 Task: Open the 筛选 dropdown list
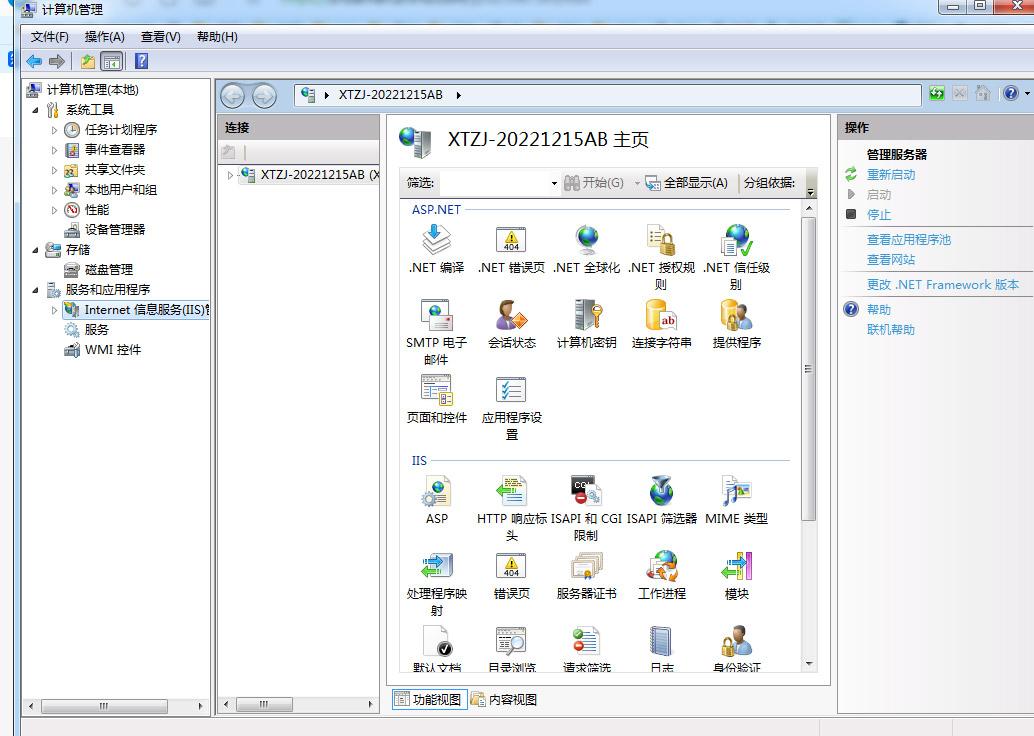point(553,184)
